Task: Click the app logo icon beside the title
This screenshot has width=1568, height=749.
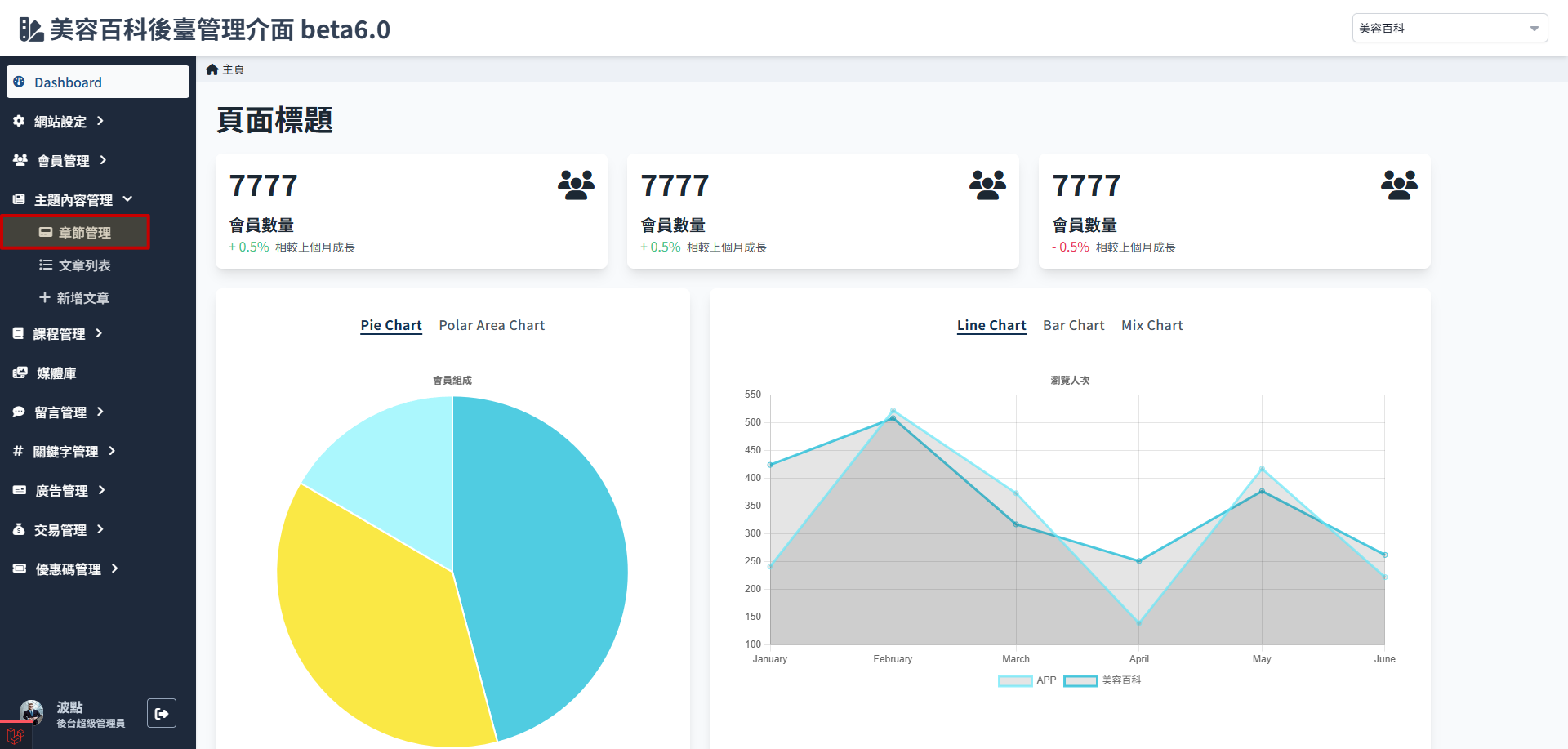Action: click(31, 29)
